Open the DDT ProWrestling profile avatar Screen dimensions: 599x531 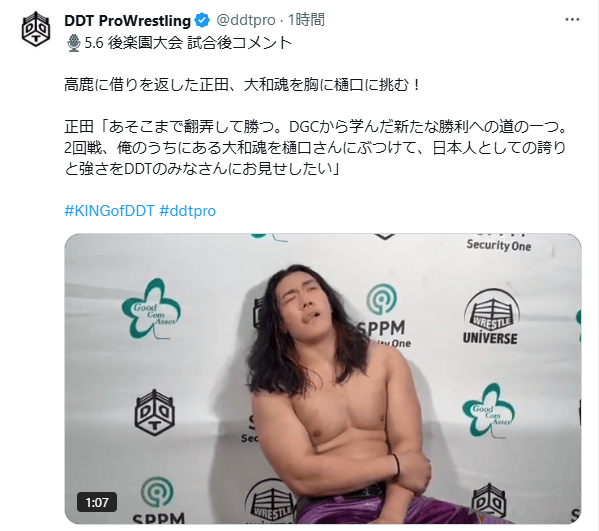pyautogui.click(x=36, y=29)
